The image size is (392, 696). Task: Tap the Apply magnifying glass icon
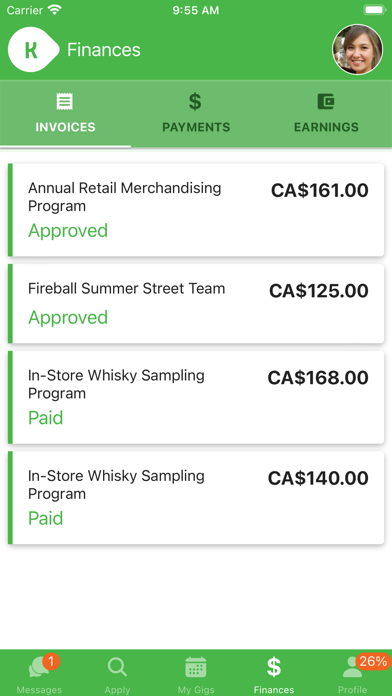[x=117, y=667]
